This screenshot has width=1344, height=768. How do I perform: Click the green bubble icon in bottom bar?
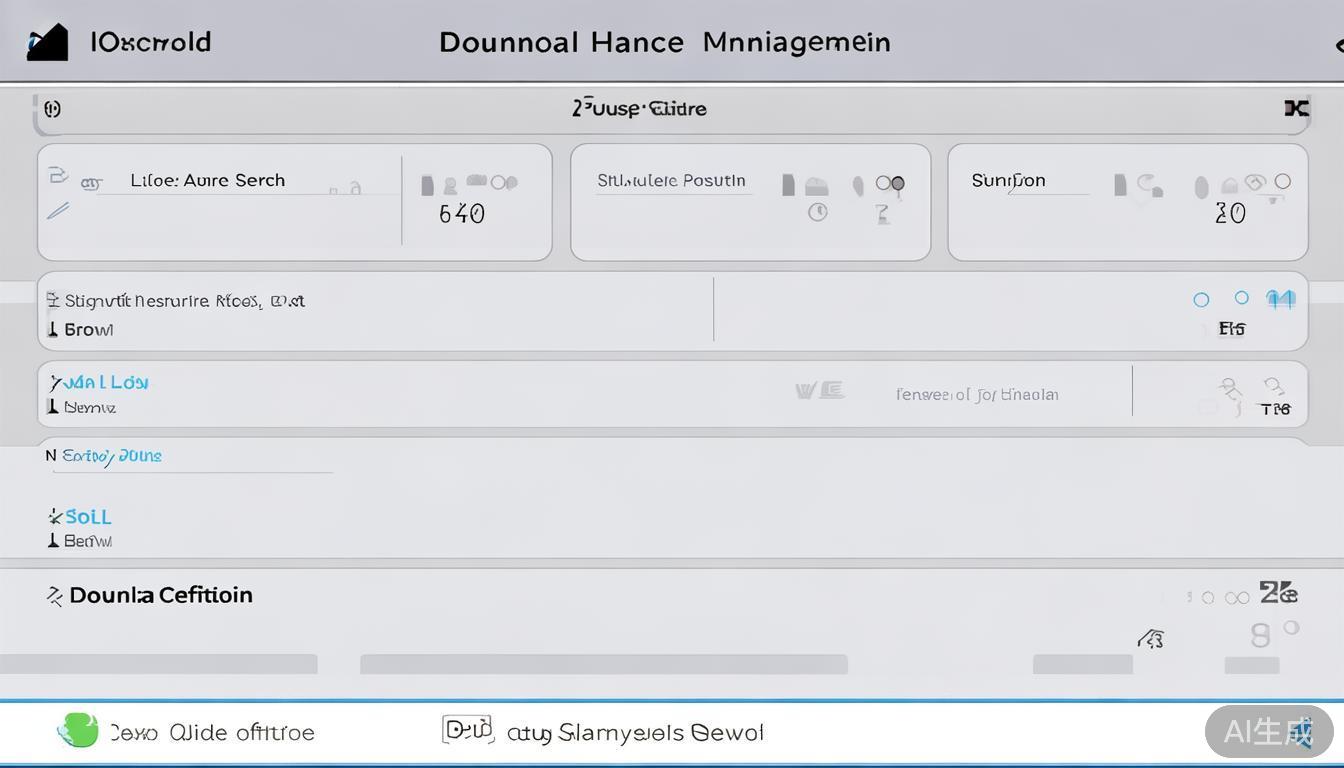pyautogui.click(x=78, y=731)
